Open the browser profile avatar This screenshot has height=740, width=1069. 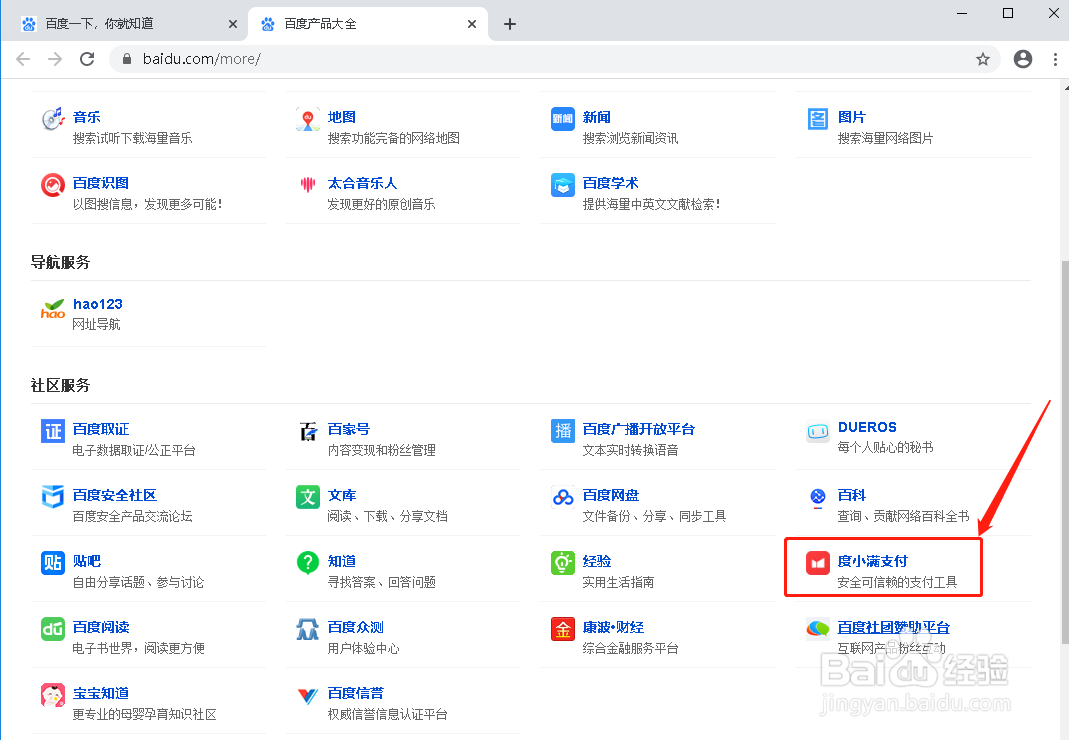click(x=1023, y=59)
